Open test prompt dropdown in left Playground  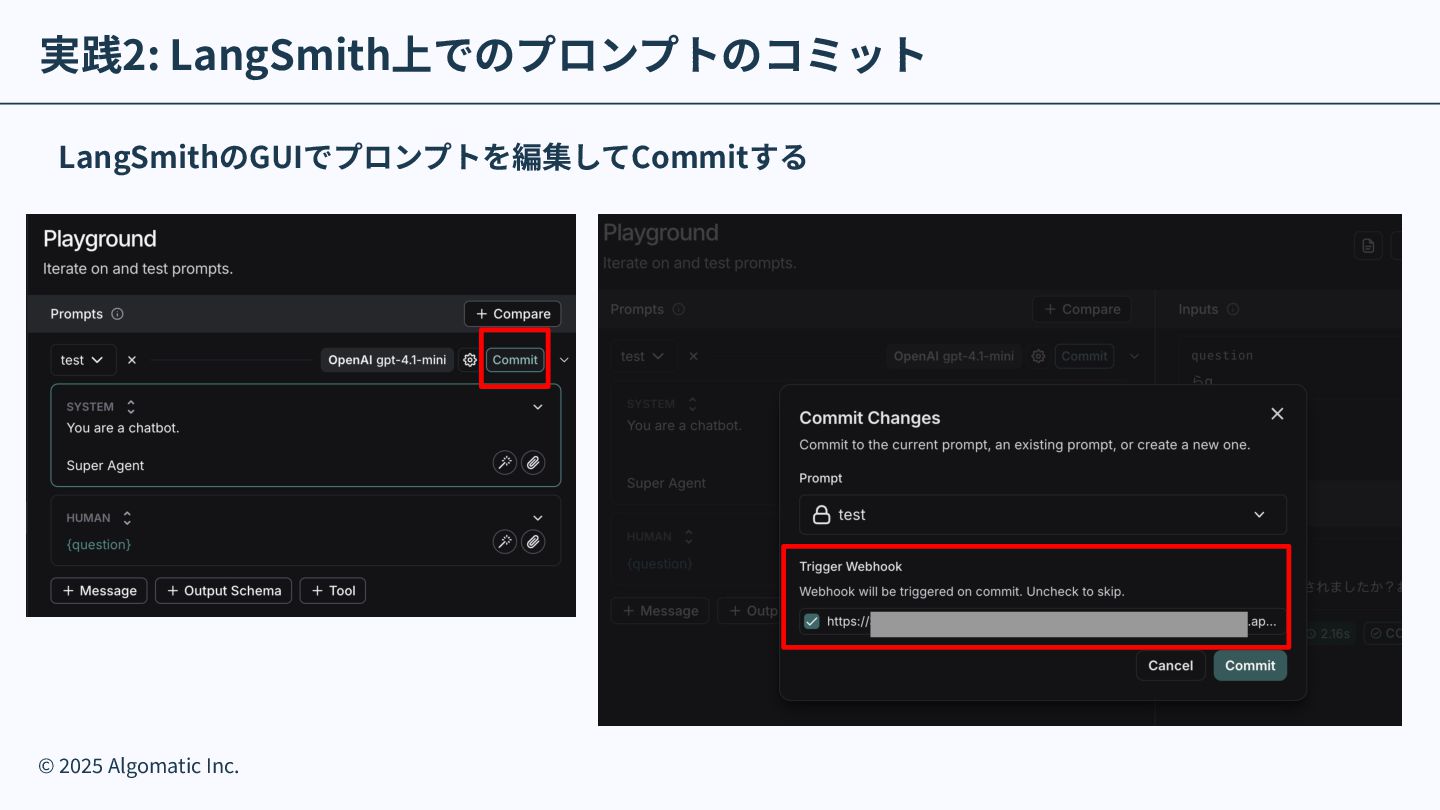[83, 360]
